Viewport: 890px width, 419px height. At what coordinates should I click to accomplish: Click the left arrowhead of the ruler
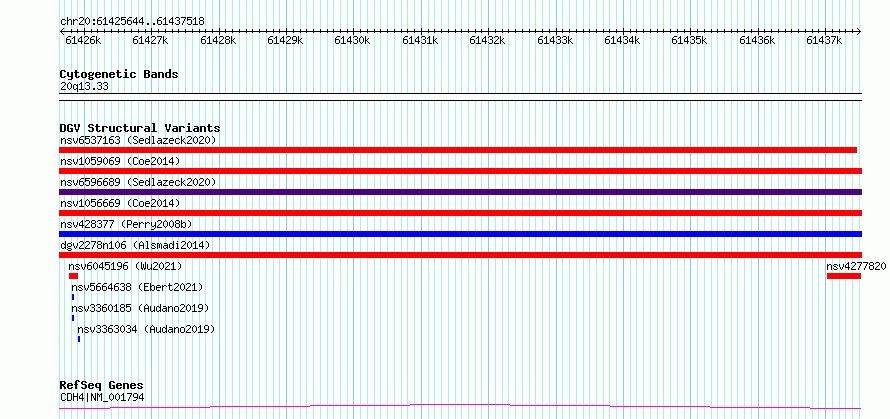tap(62, 32)
